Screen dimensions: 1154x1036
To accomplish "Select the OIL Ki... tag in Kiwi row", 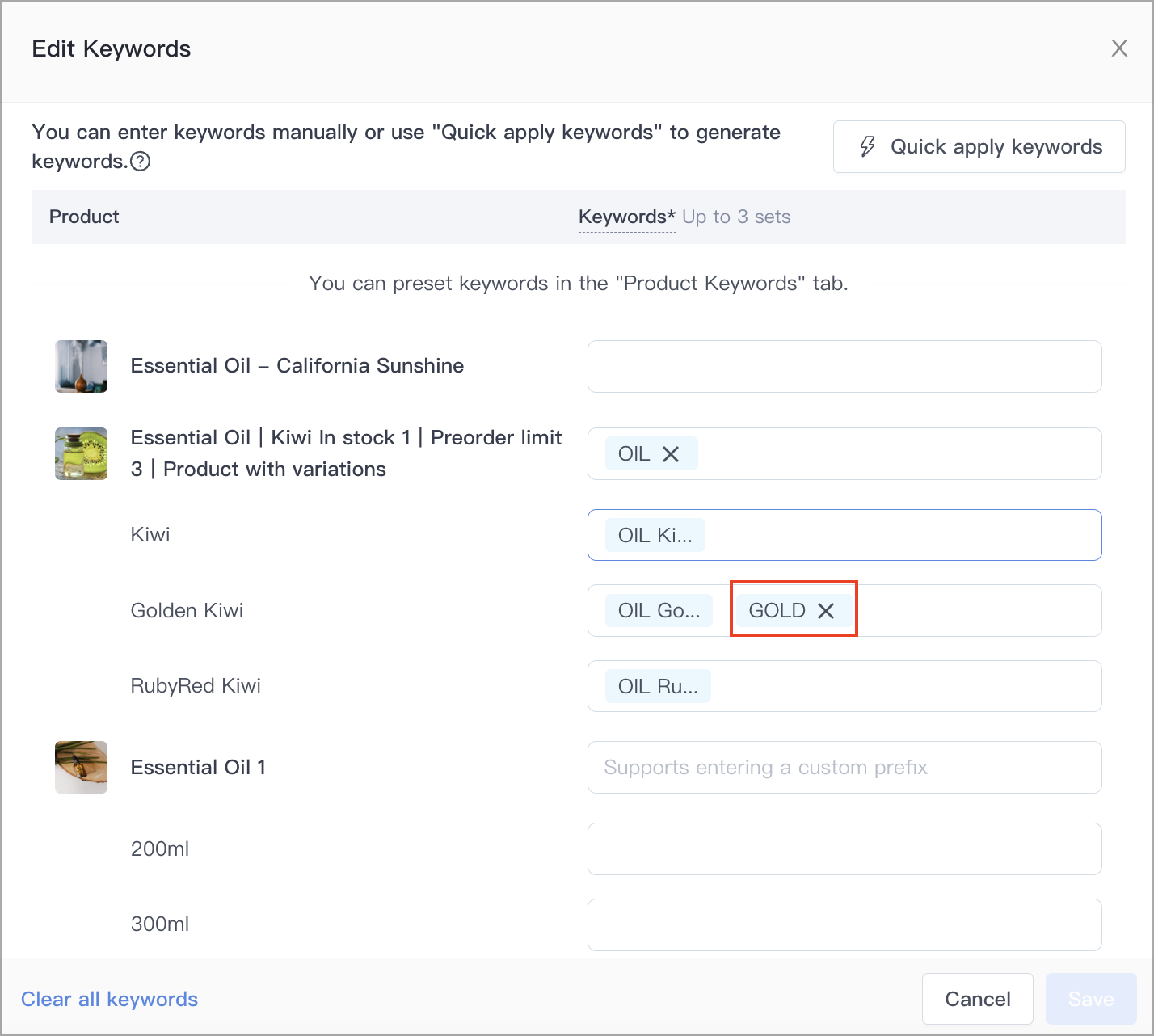I will pyautogui.click(x=655, y=535).
